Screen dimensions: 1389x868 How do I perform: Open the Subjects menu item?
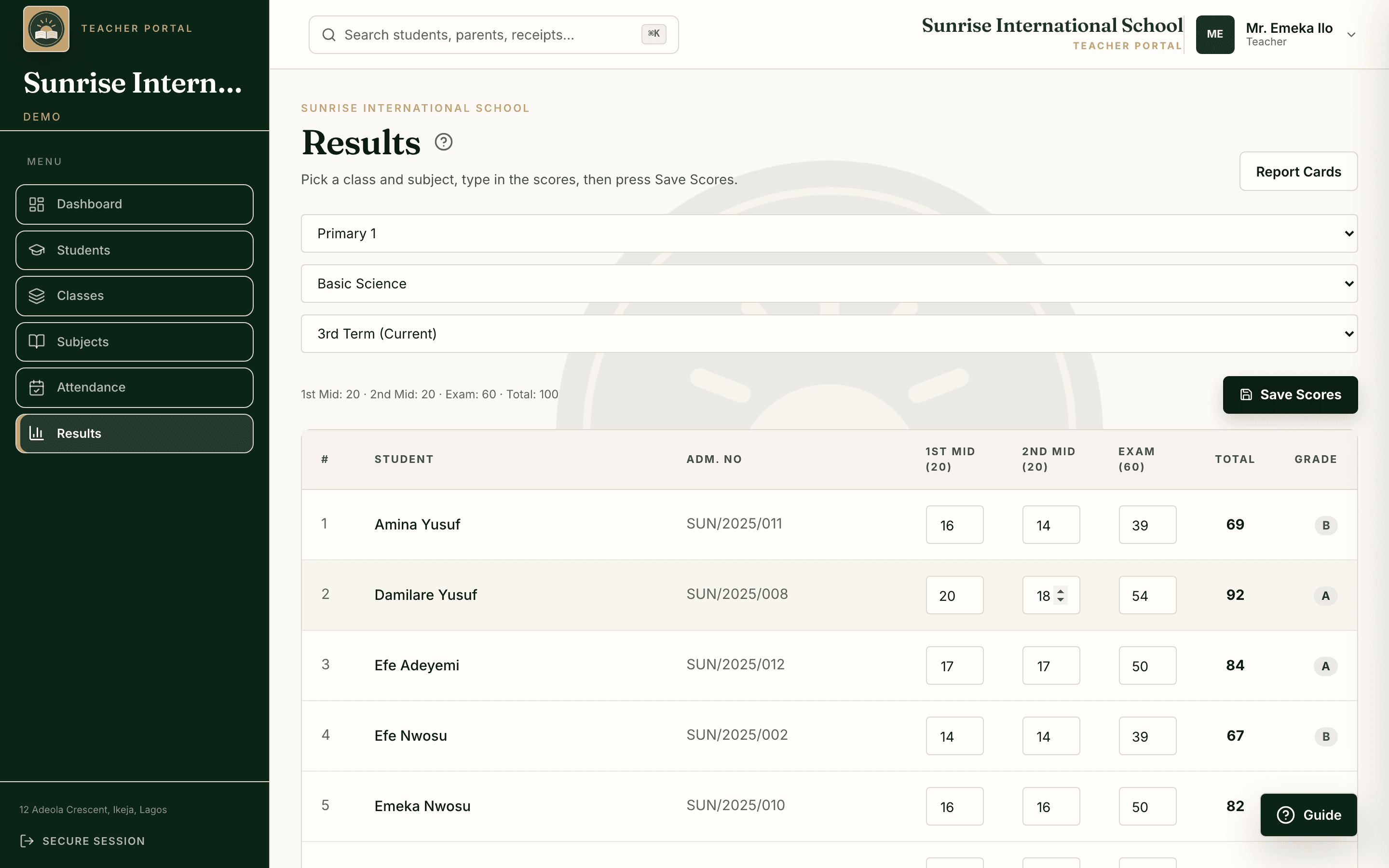point(134,341)
